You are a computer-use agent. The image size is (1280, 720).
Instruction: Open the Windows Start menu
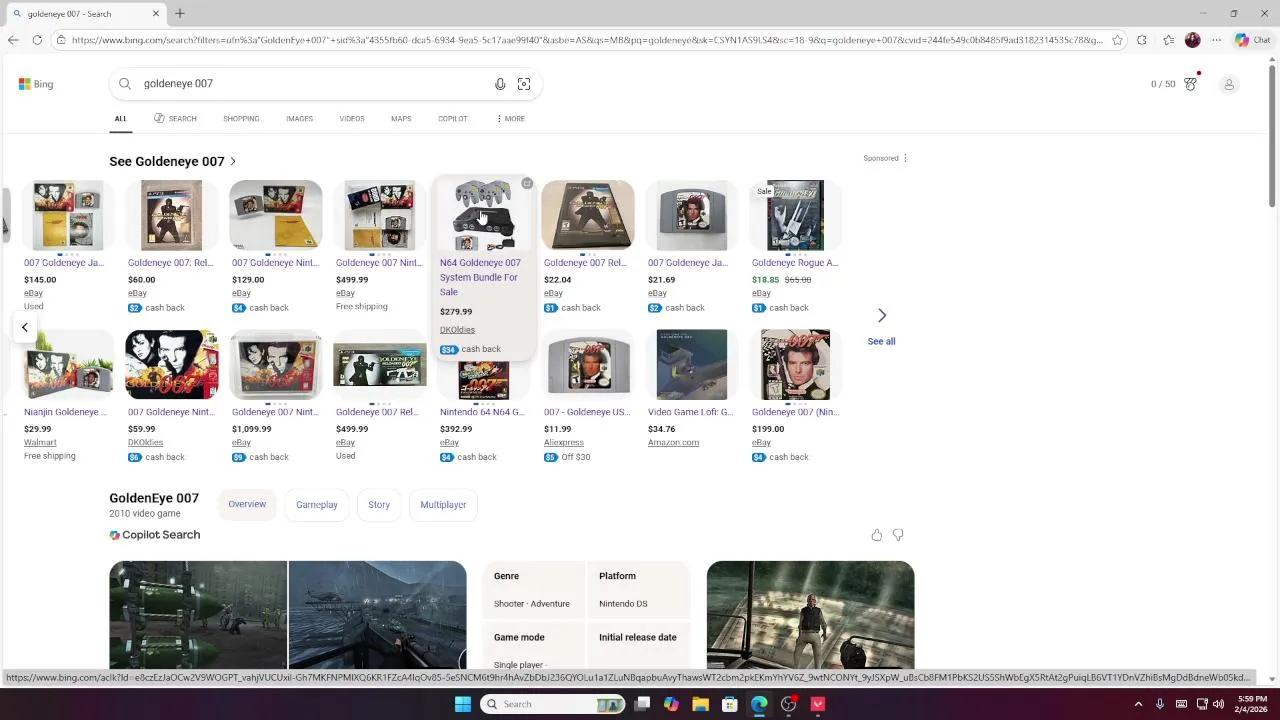(x=462, y=704)
